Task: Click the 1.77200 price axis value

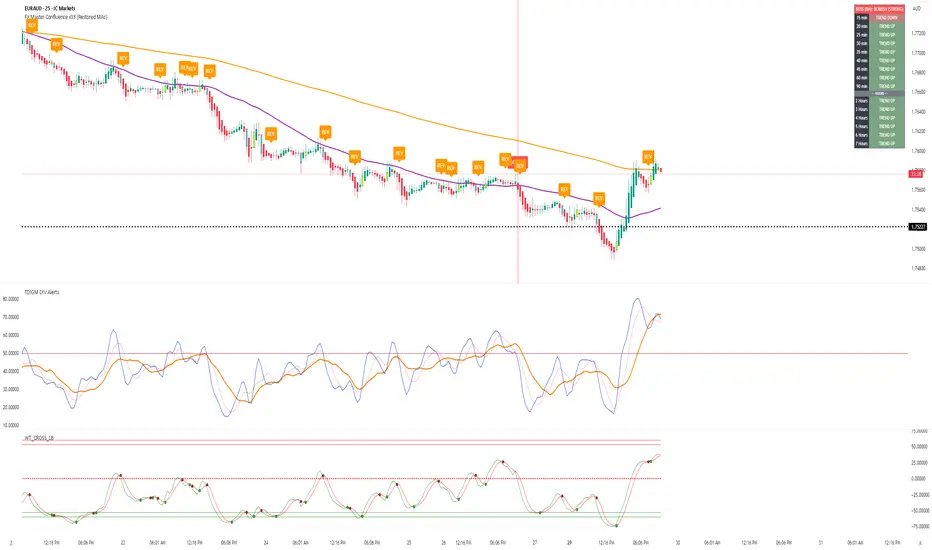Action: tap(918, 33)
